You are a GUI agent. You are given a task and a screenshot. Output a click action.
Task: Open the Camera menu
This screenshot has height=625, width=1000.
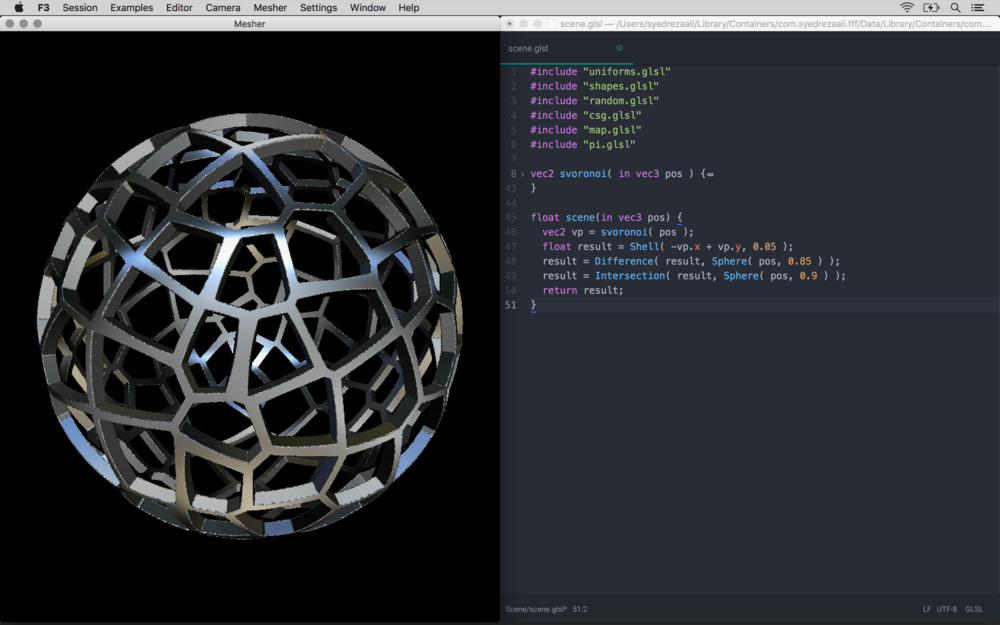click(223, 8)
